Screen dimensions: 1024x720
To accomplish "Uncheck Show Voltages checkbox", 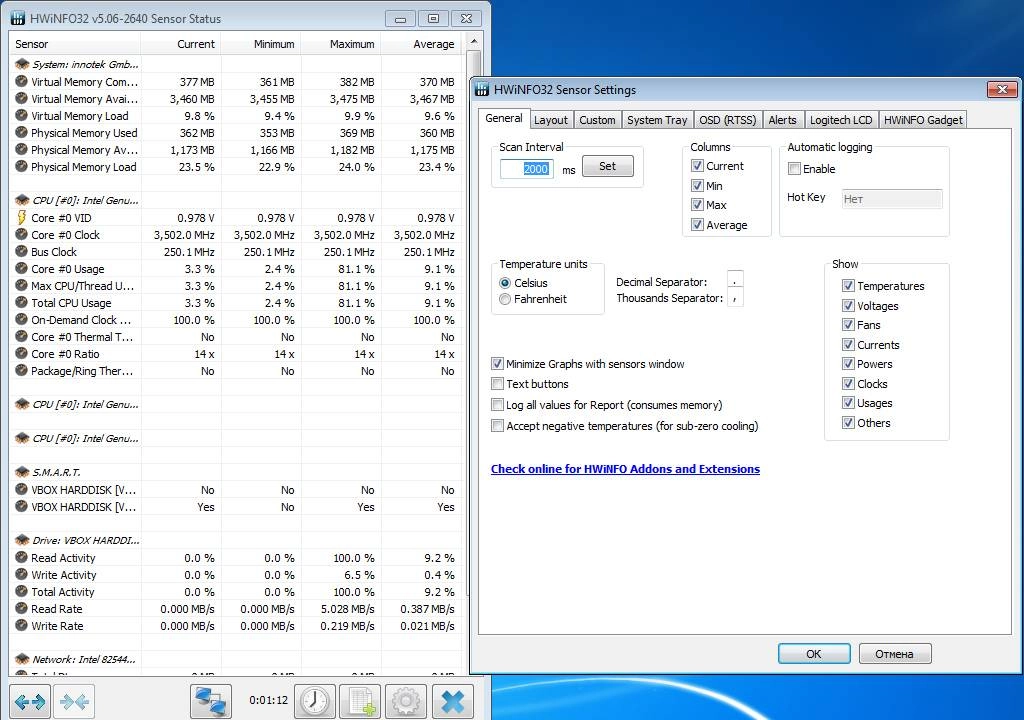I will point(848,306).
